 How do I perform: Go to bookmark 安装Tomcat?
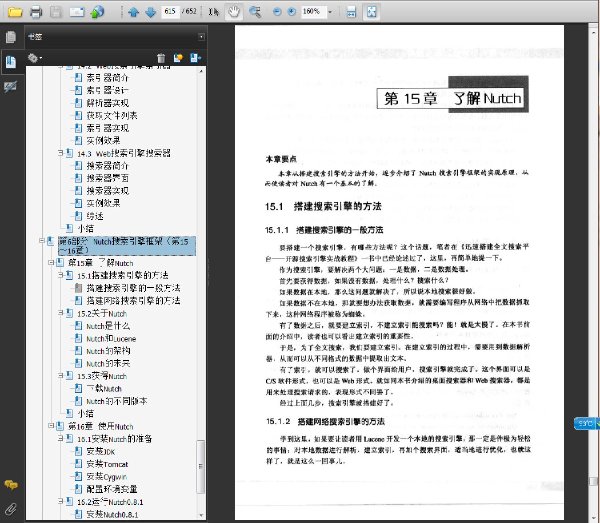(107, 464)
